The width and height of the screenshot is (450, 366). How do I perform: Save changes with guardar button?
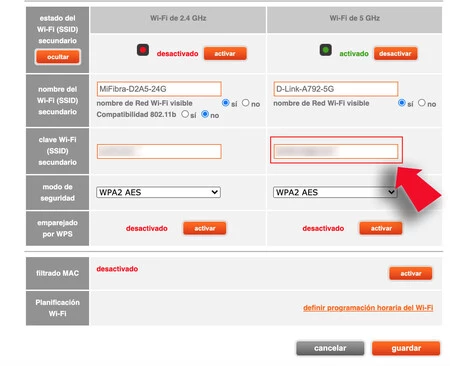coord(406,348)
